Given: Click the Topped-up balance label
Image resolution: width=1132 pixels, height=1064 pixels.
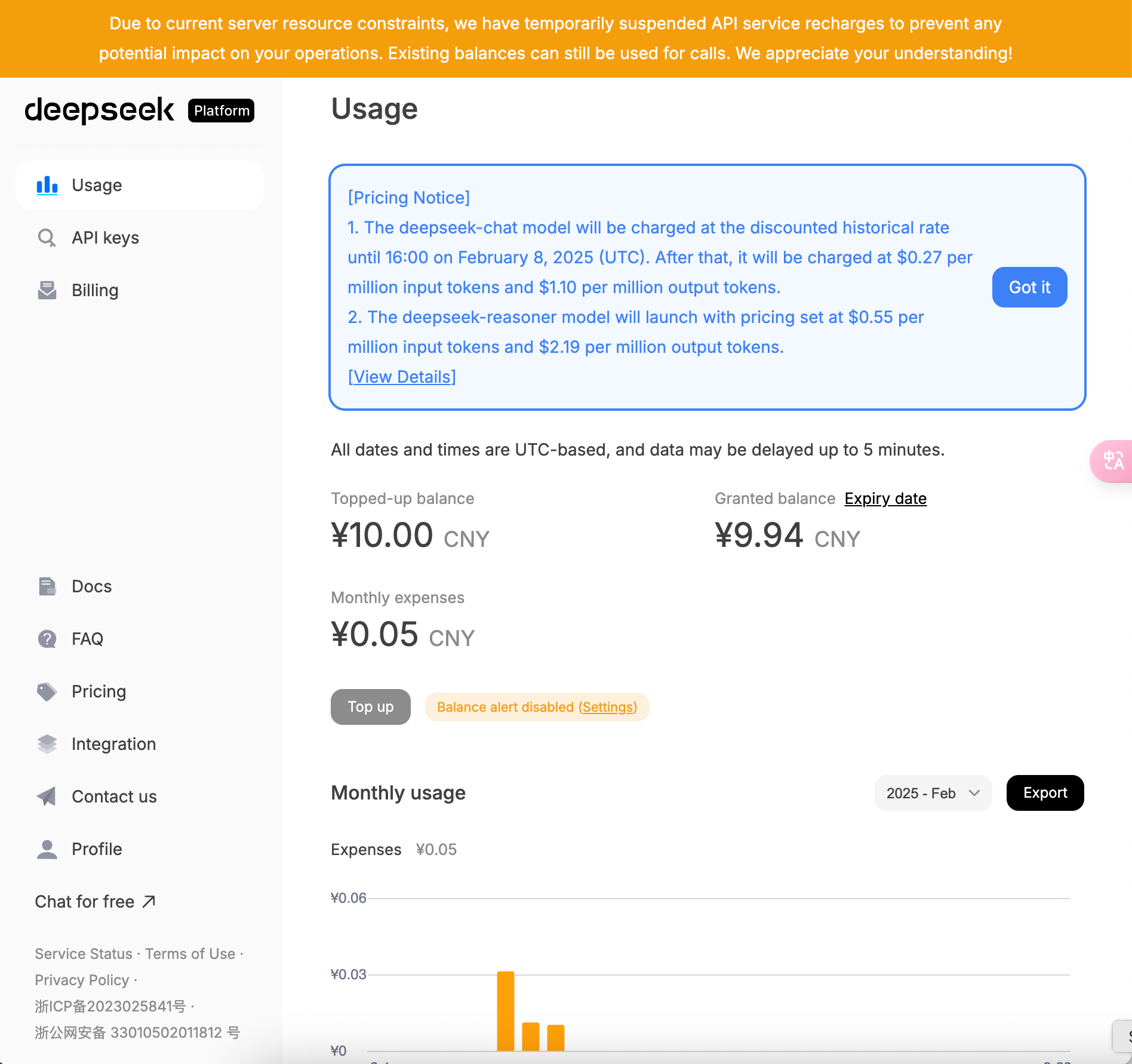Looking at the screenshot, I should 402,499.
